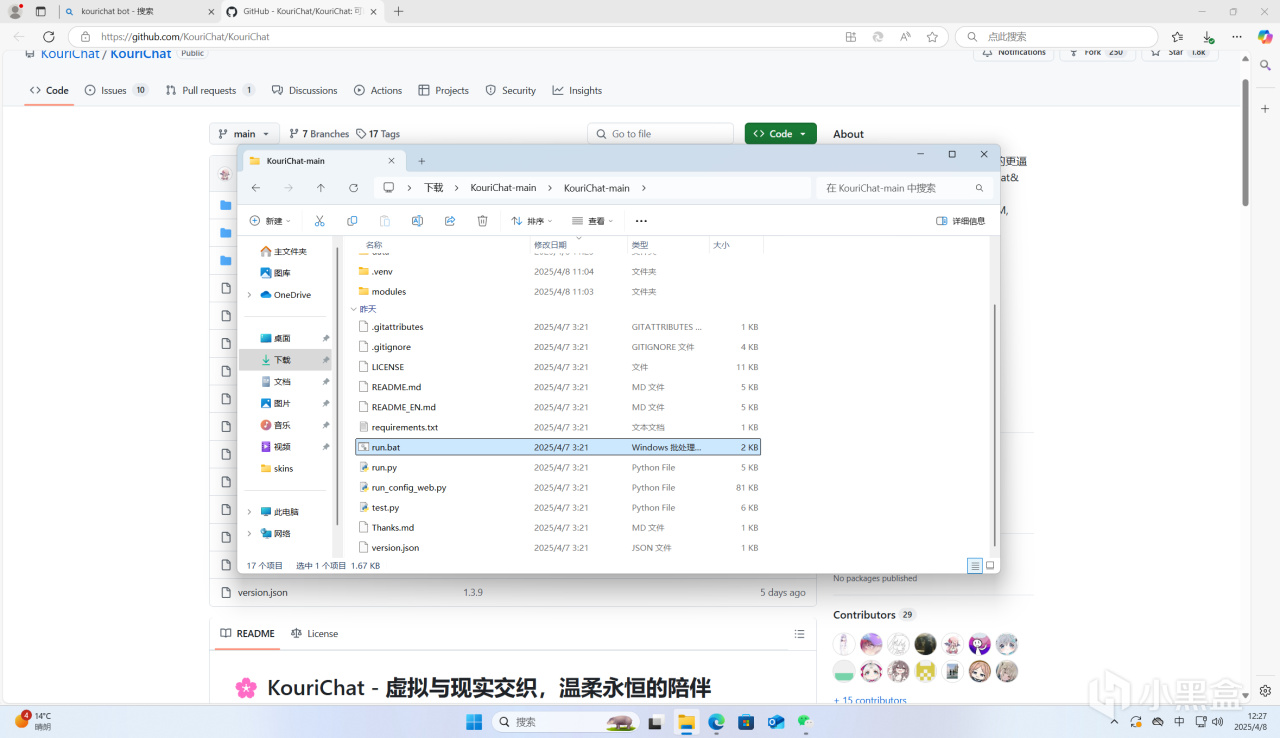Select the LICENSE file in Explorer

558,367
